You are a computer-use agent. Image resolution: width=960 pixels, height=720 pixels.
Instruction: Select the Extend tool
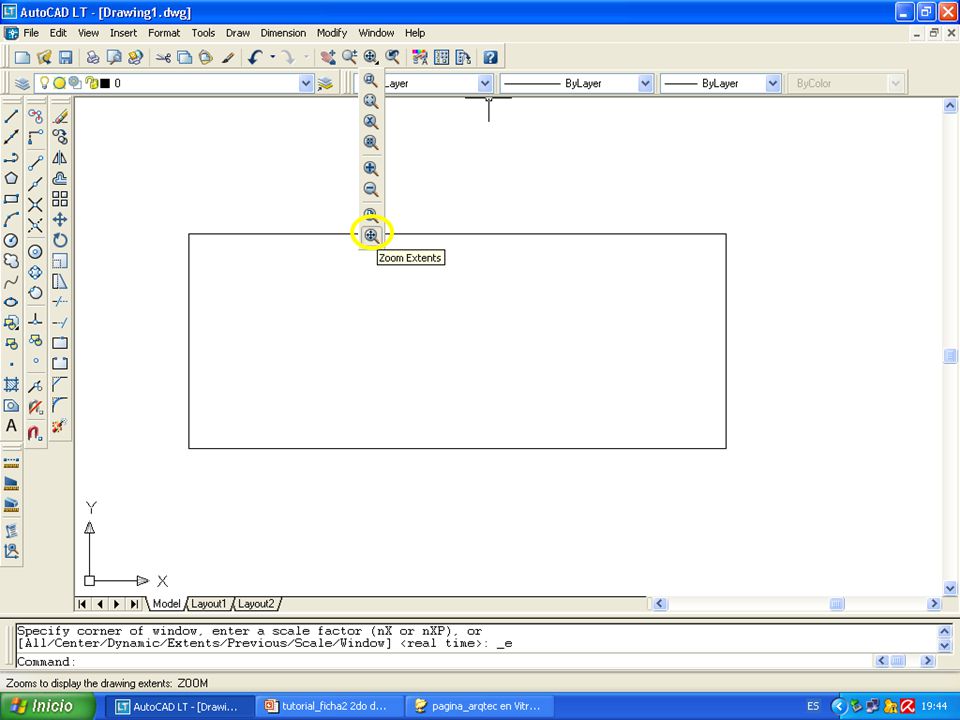click(x=60, y=323)
